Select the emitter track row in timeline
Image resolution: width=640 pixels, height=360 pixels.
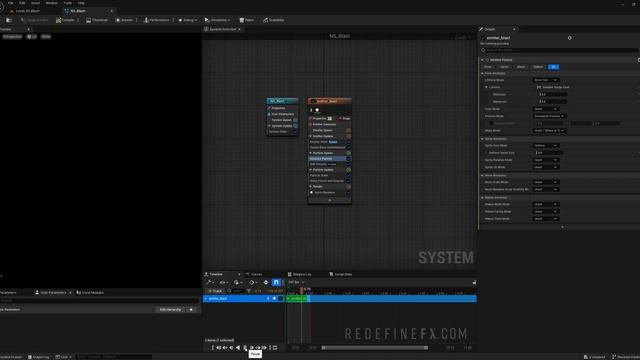pos(244,299)
